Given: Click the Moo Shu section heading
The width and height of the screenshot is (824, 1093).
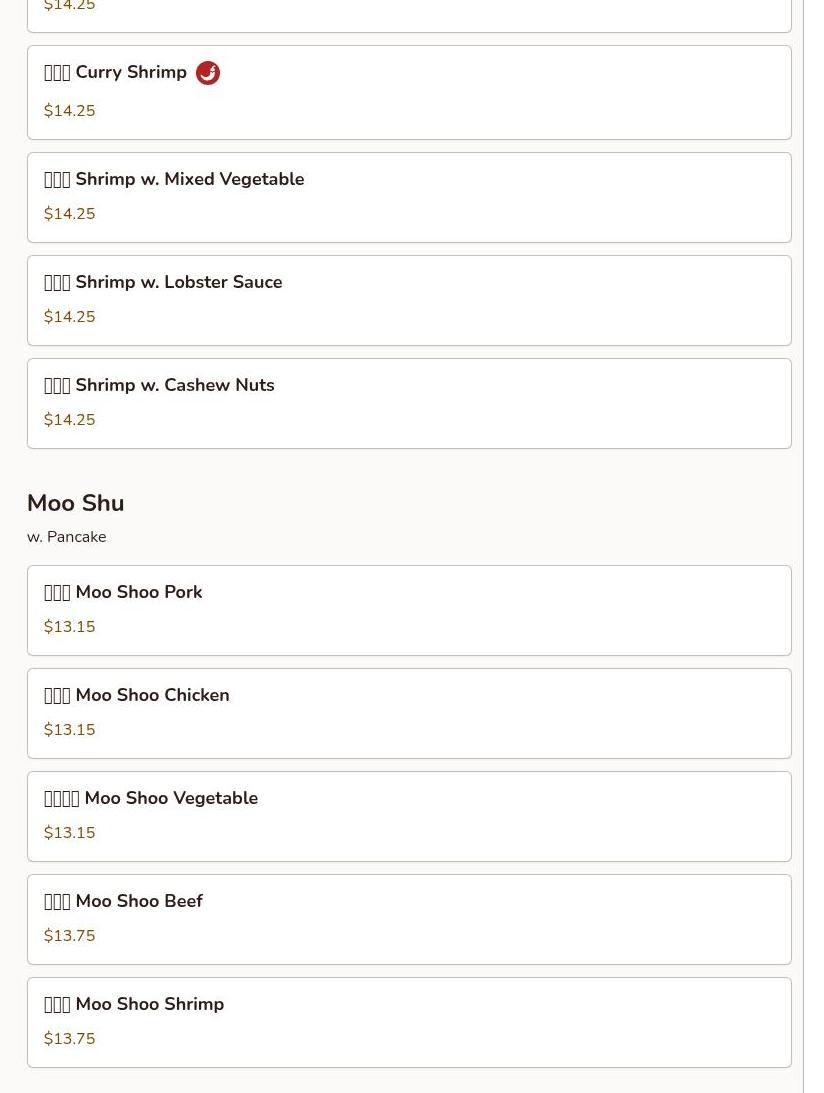Looking at the screenshot, I should 75,503.
